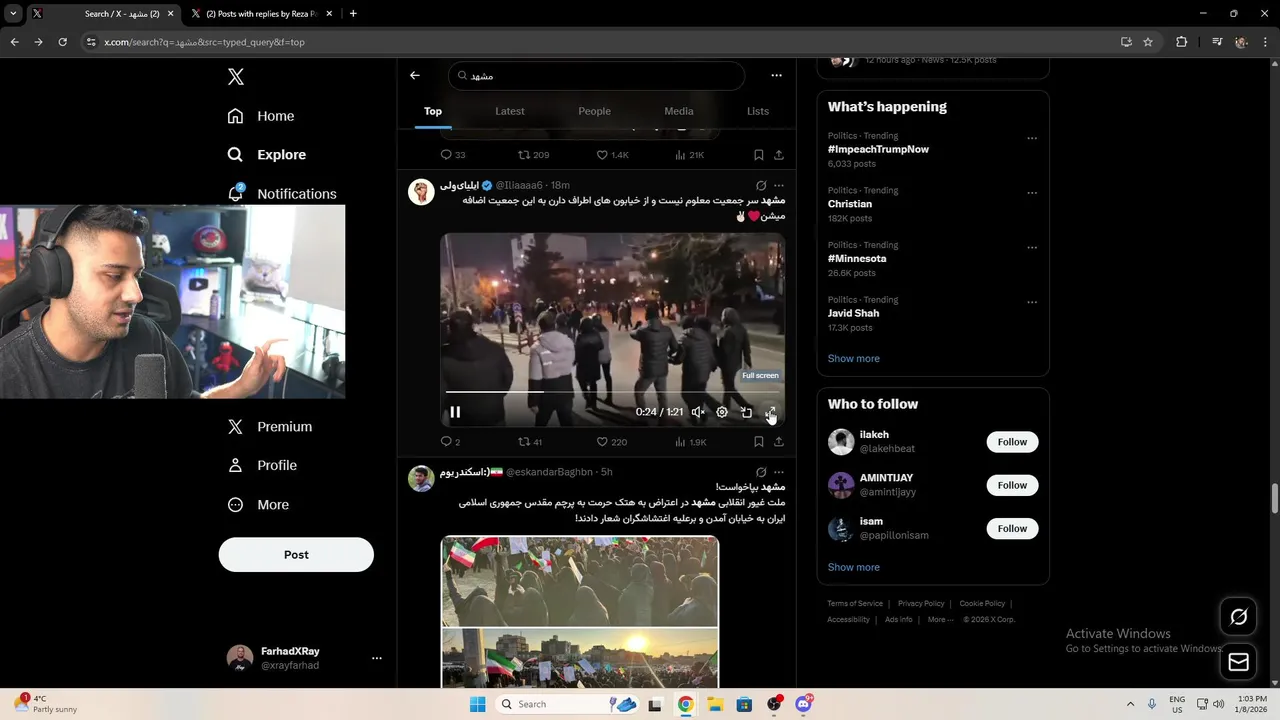Reply to the post with 2 replies
Image resolution: width=1280 pixels, height=720 pixels.
click(x=450, y=442)
